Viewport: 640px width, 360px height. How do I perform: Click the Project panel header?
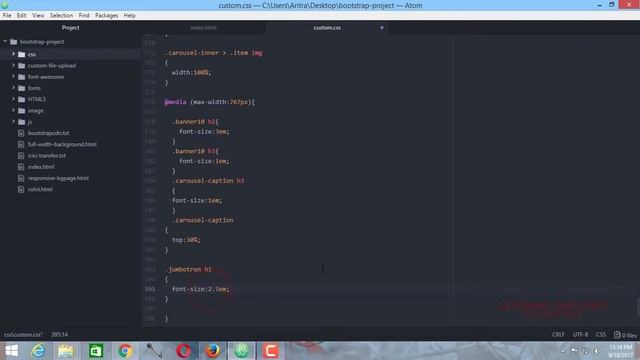point(70,28)
